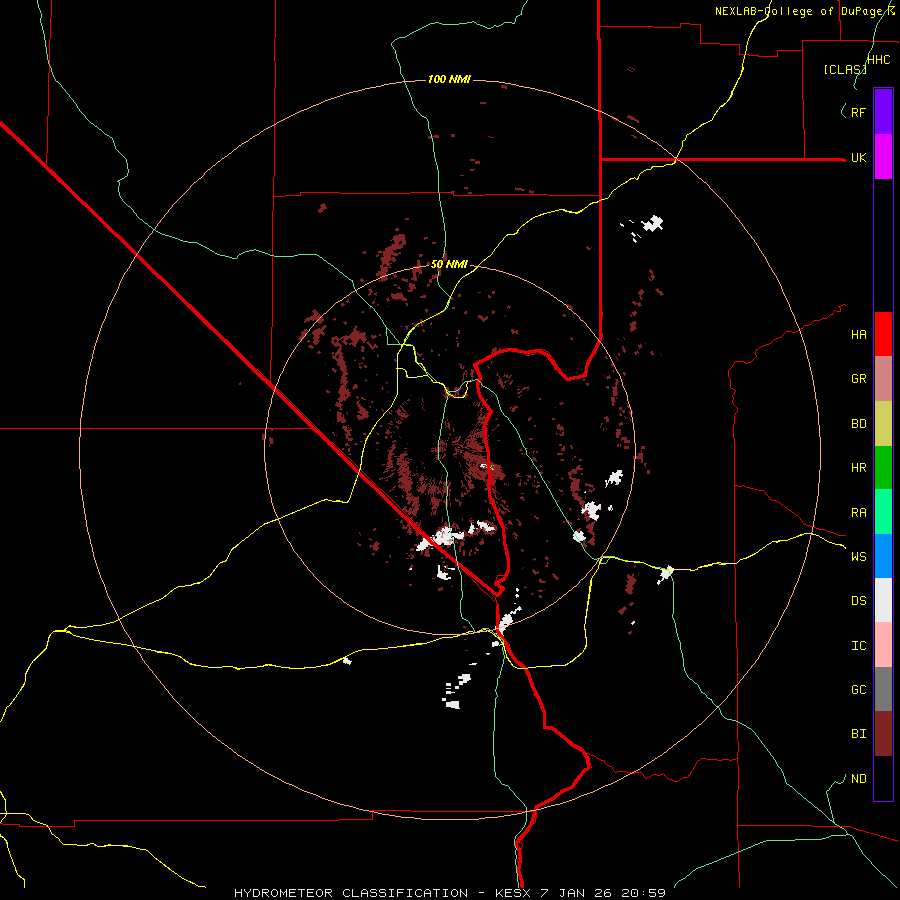Screen dimensions: 900x900
Task: Click the ND legend label
Action: tap(858, 778)
